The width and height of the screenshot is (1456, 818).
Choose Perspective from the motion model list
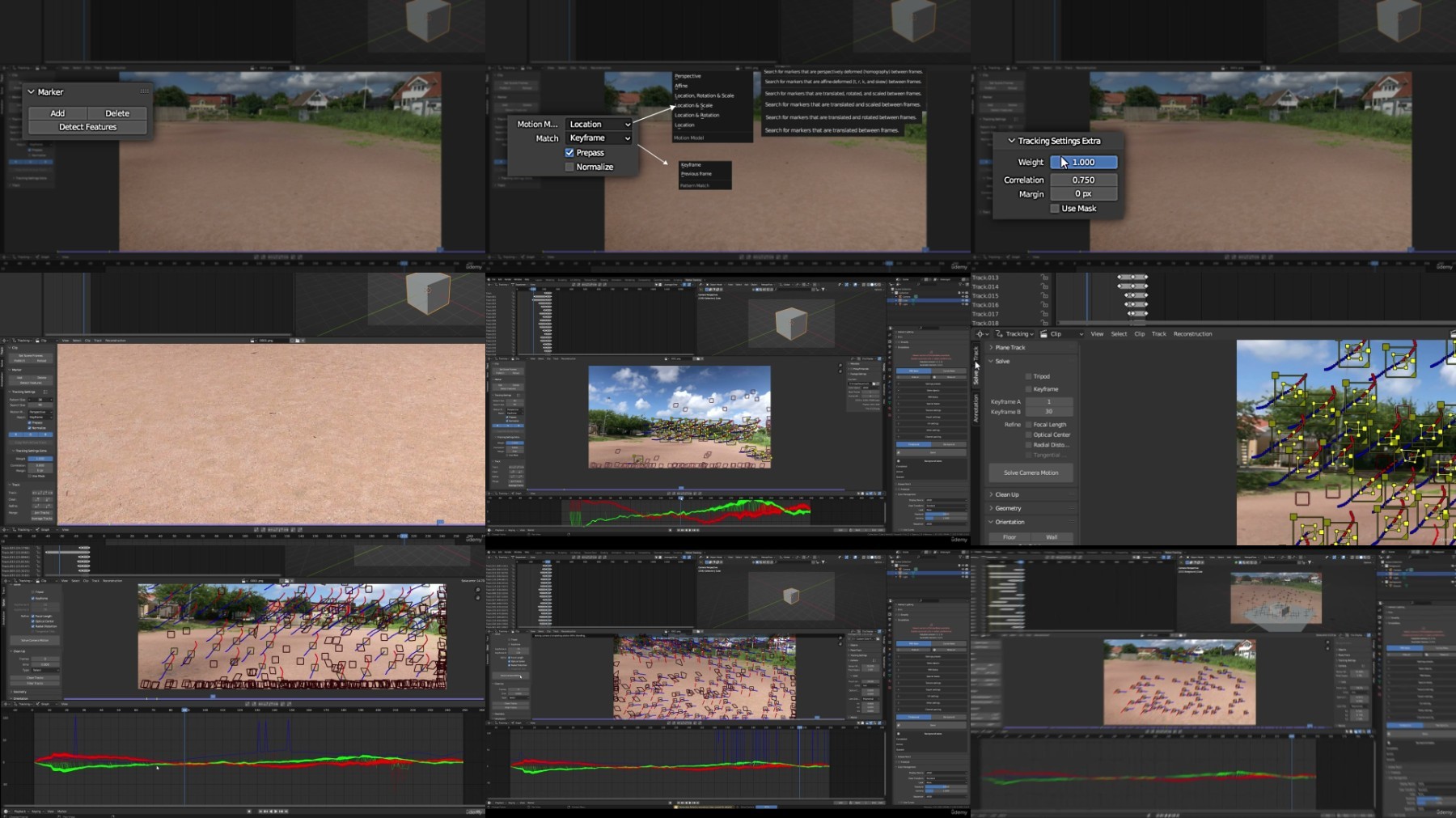point(688,76)
